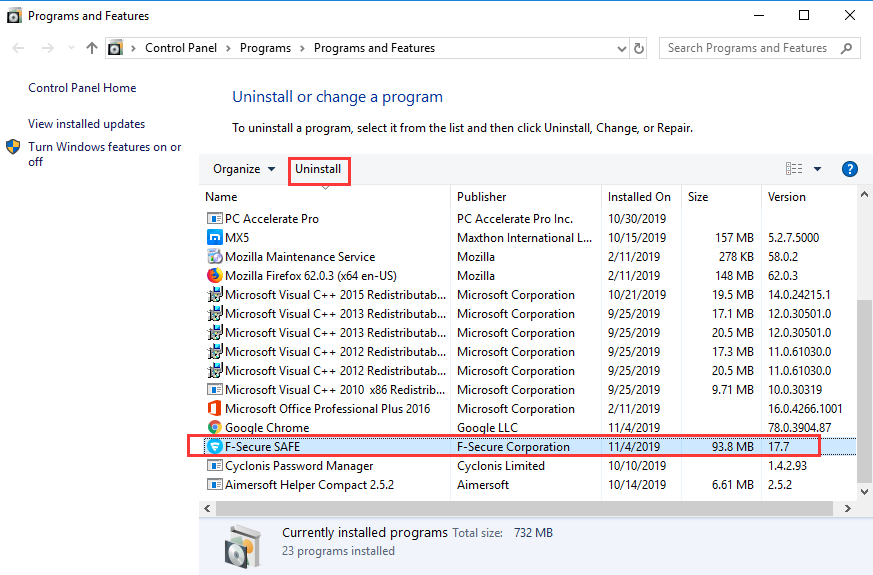The image size is (873, 575).
Task: Click the Aimersoft Helper Compact icon
Action: tap(214, 484)
